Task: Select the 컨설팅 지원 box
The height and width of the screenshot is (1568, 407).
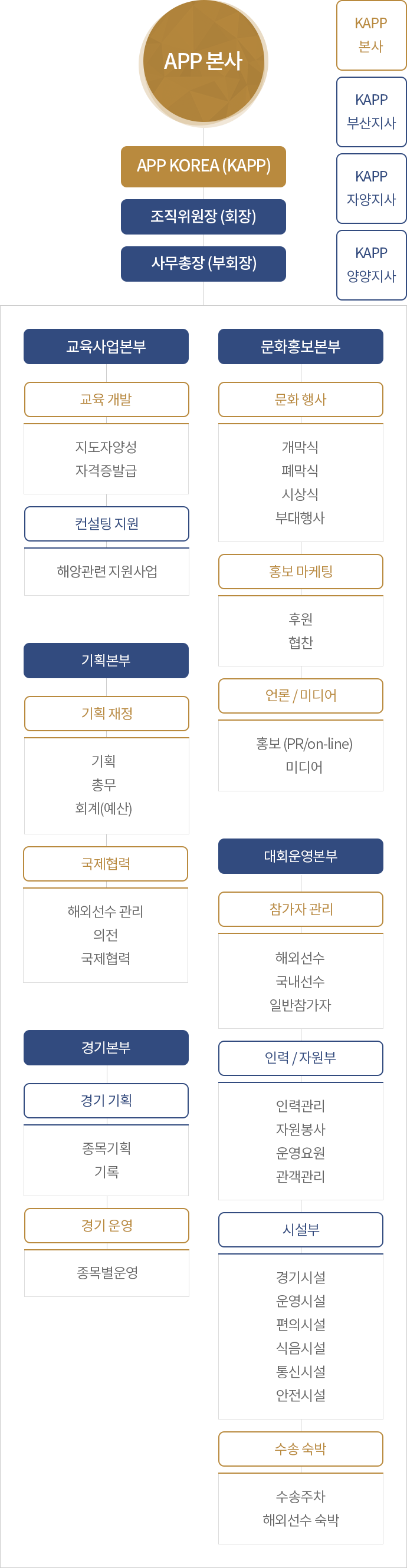Action: coord(107,523)
